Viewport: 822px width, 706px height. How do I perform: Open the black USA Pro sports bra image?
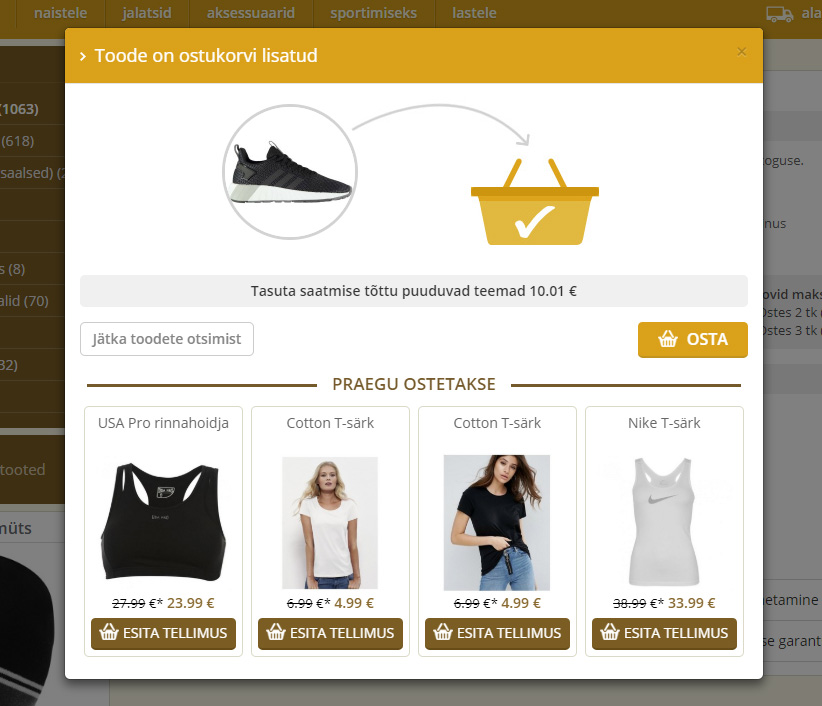pos(164,522)
